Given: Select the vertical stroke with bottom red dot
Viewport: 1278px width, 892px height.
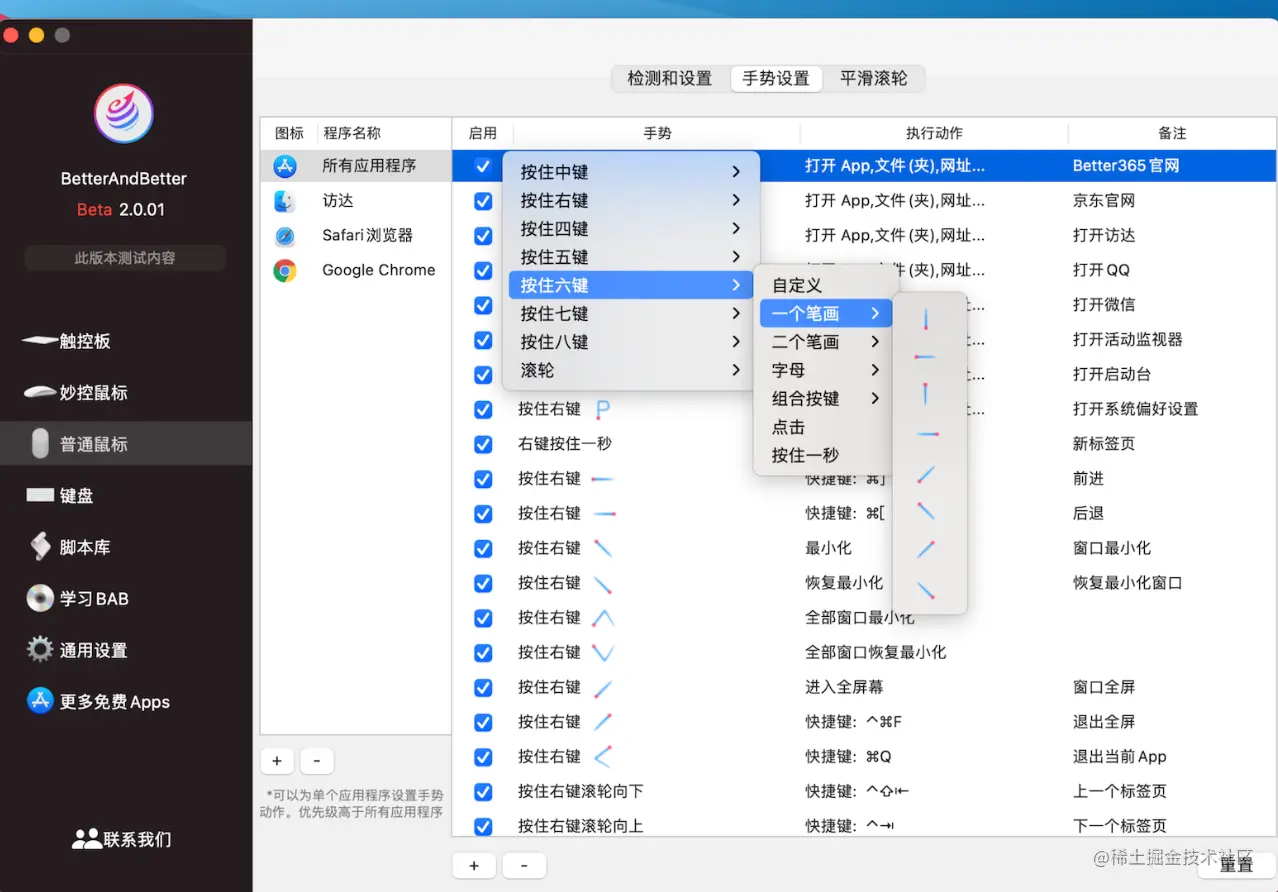Looking at the screenshot, I should pos(927,319).
